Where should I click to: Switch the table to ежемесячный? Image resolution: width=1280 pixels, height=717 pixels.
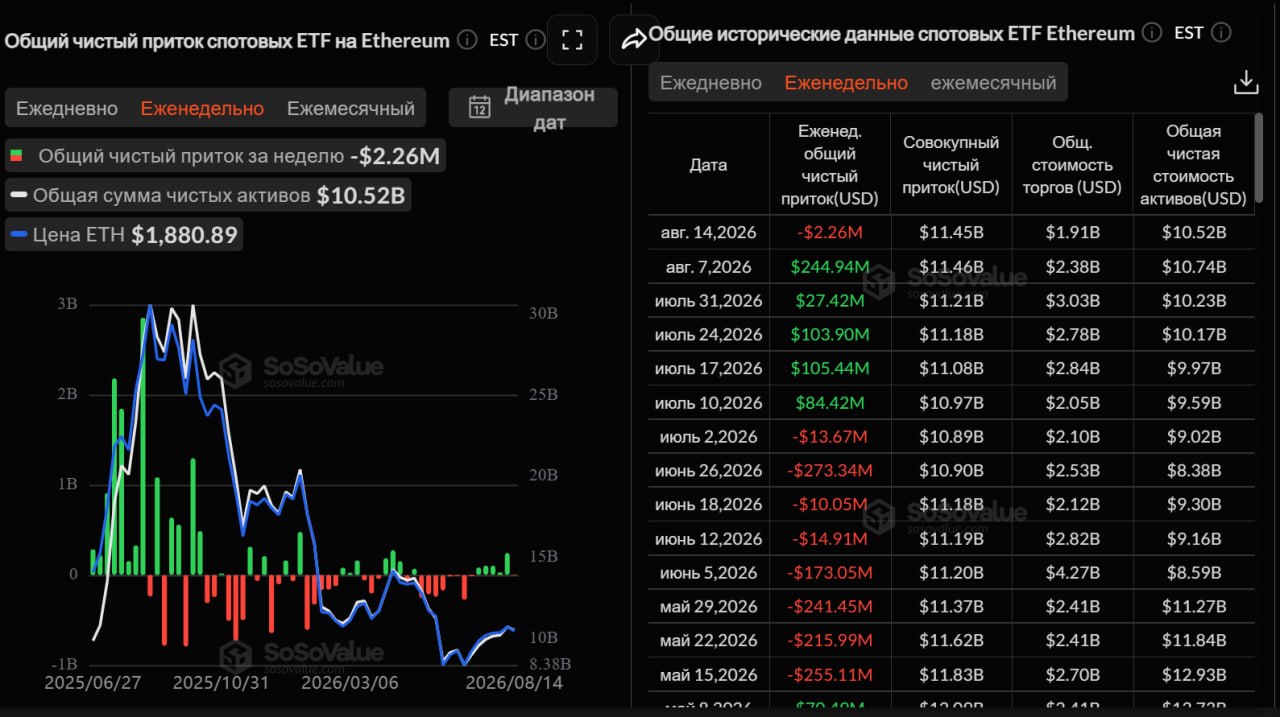coord(993,82)
